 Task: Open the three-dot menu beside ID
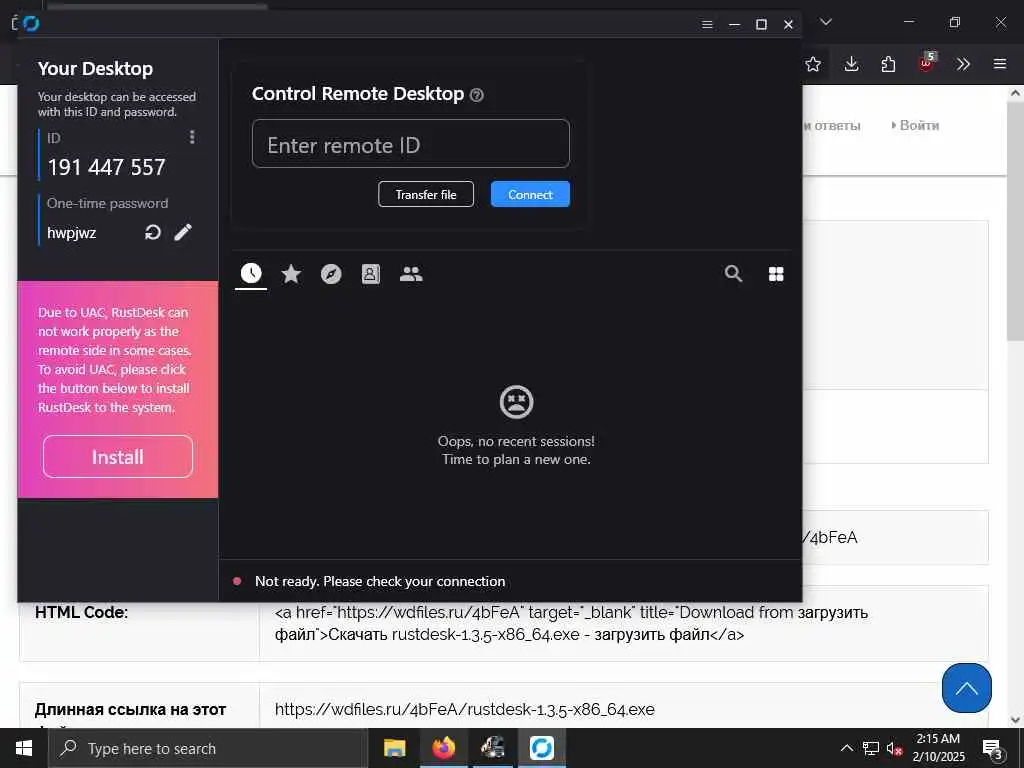coord(191,137)
